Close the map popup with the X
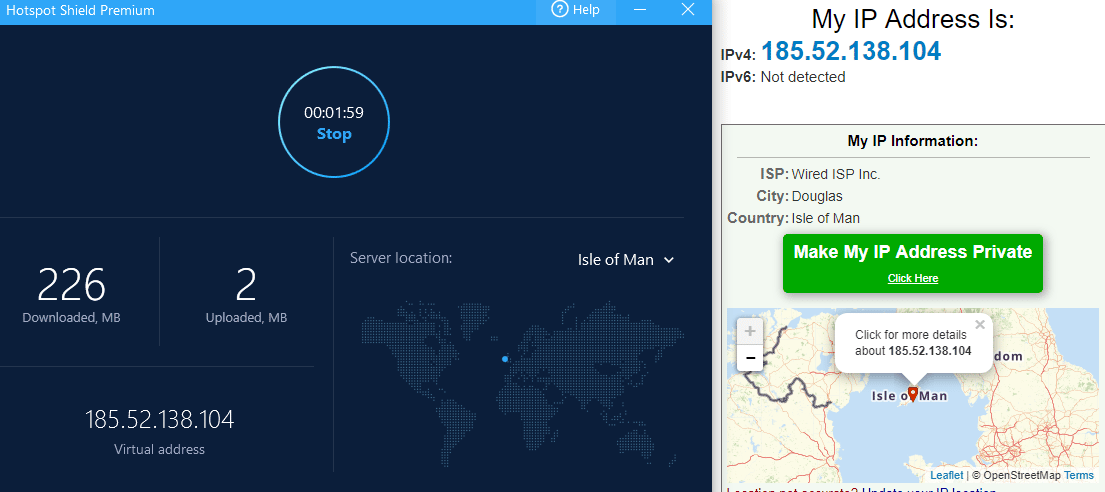 [x=980, y=325]
